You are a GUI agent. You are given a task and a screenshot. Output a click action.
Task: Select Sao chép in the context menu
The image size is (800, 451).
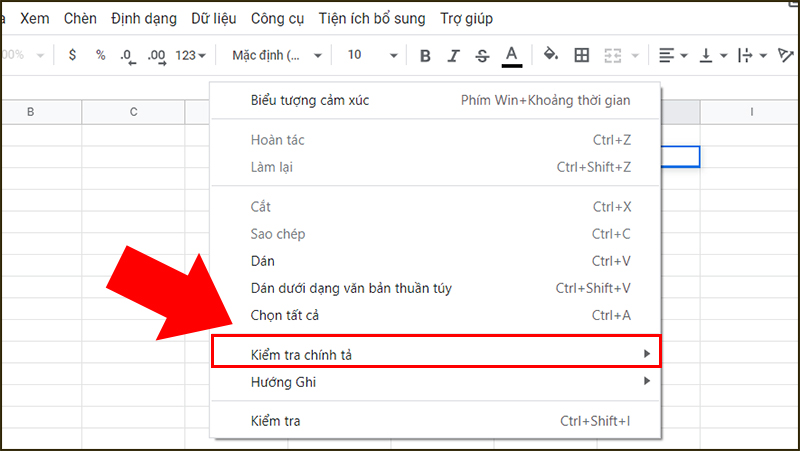coord(436,234)
